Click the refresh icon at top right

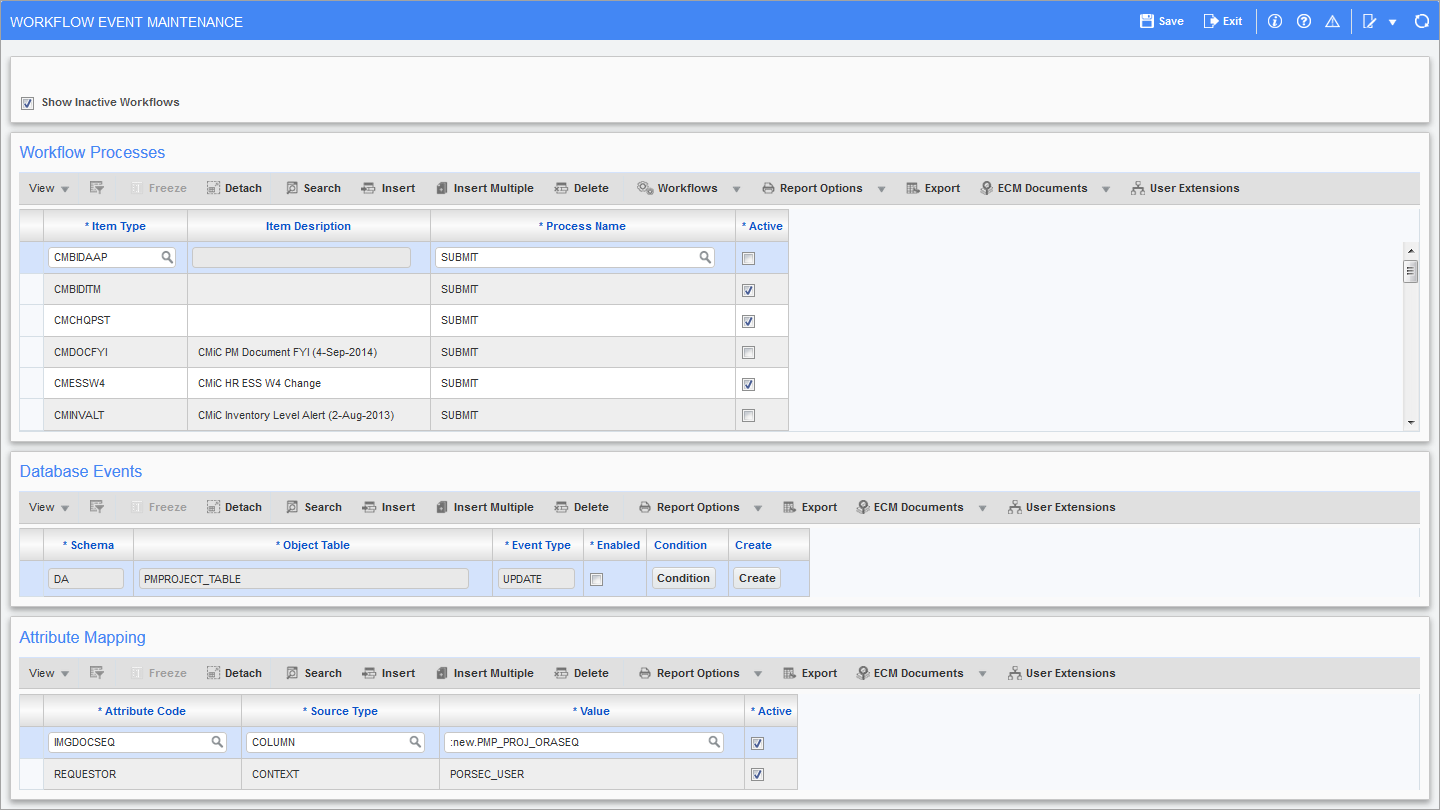tap(1422, 20)
